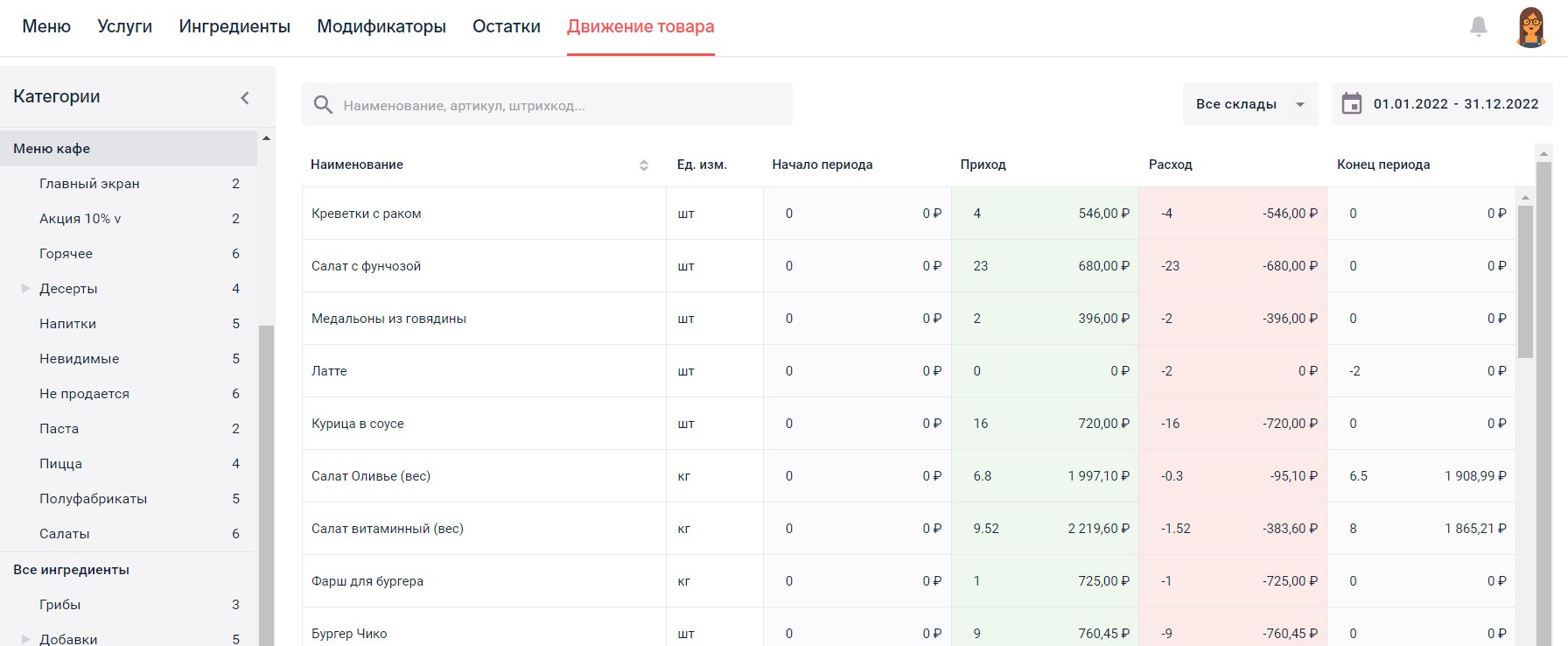Select Паста category
This screenshot has width=1568, height=646.
(x=129, y=429)
